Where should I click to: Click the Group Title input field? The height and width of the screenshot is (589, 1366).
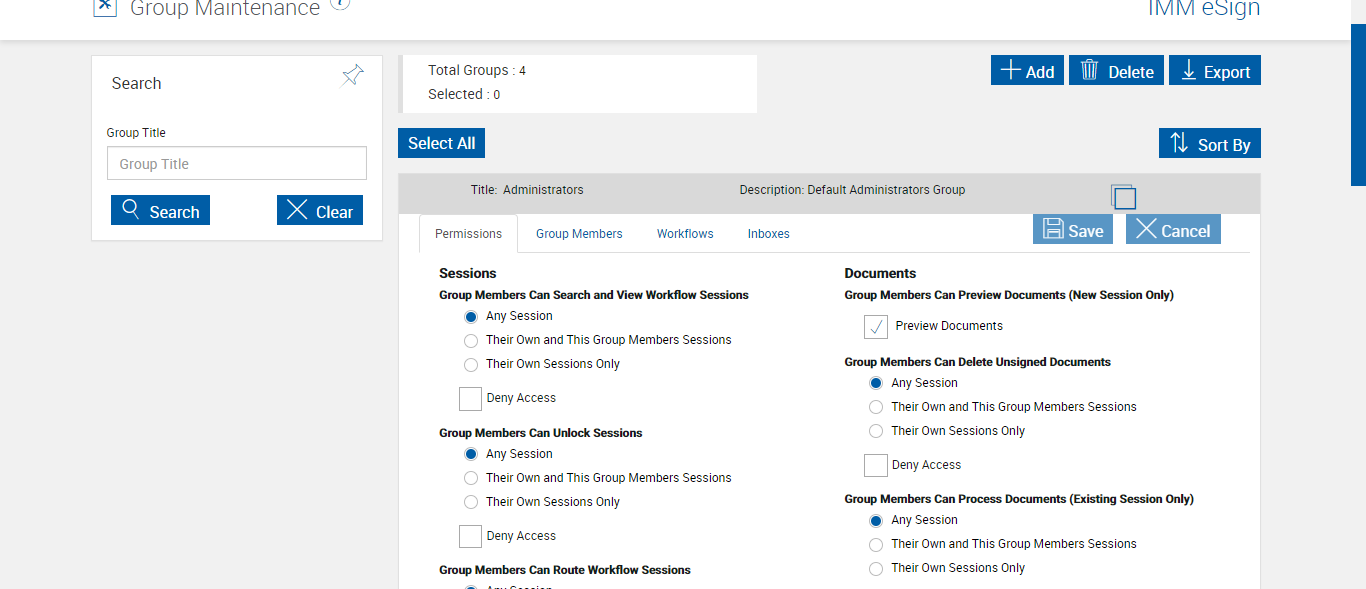click(237, 164)
